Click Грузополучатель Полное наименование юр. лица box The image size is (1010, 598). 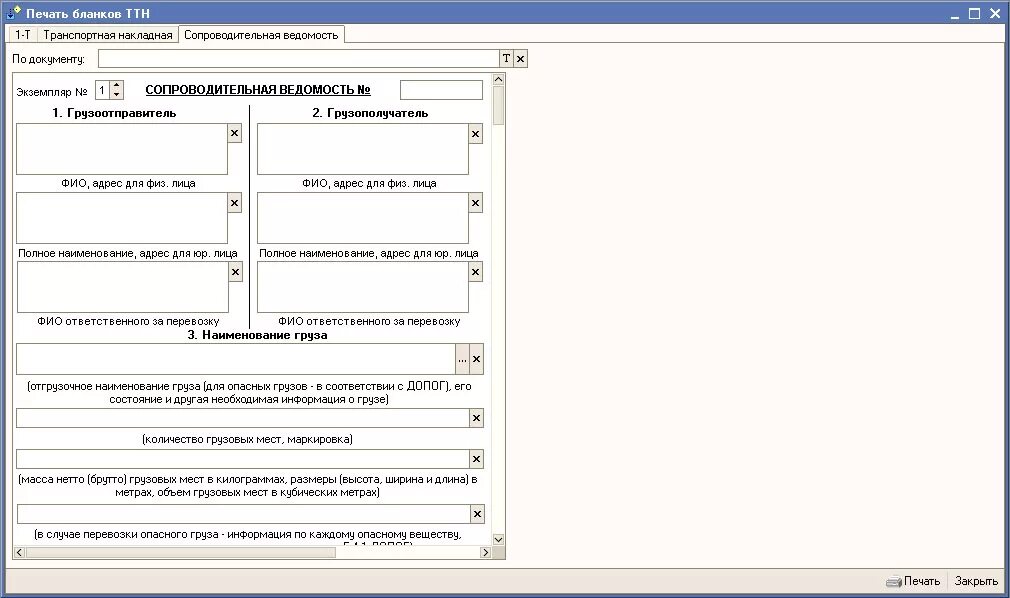coord(363,218)
